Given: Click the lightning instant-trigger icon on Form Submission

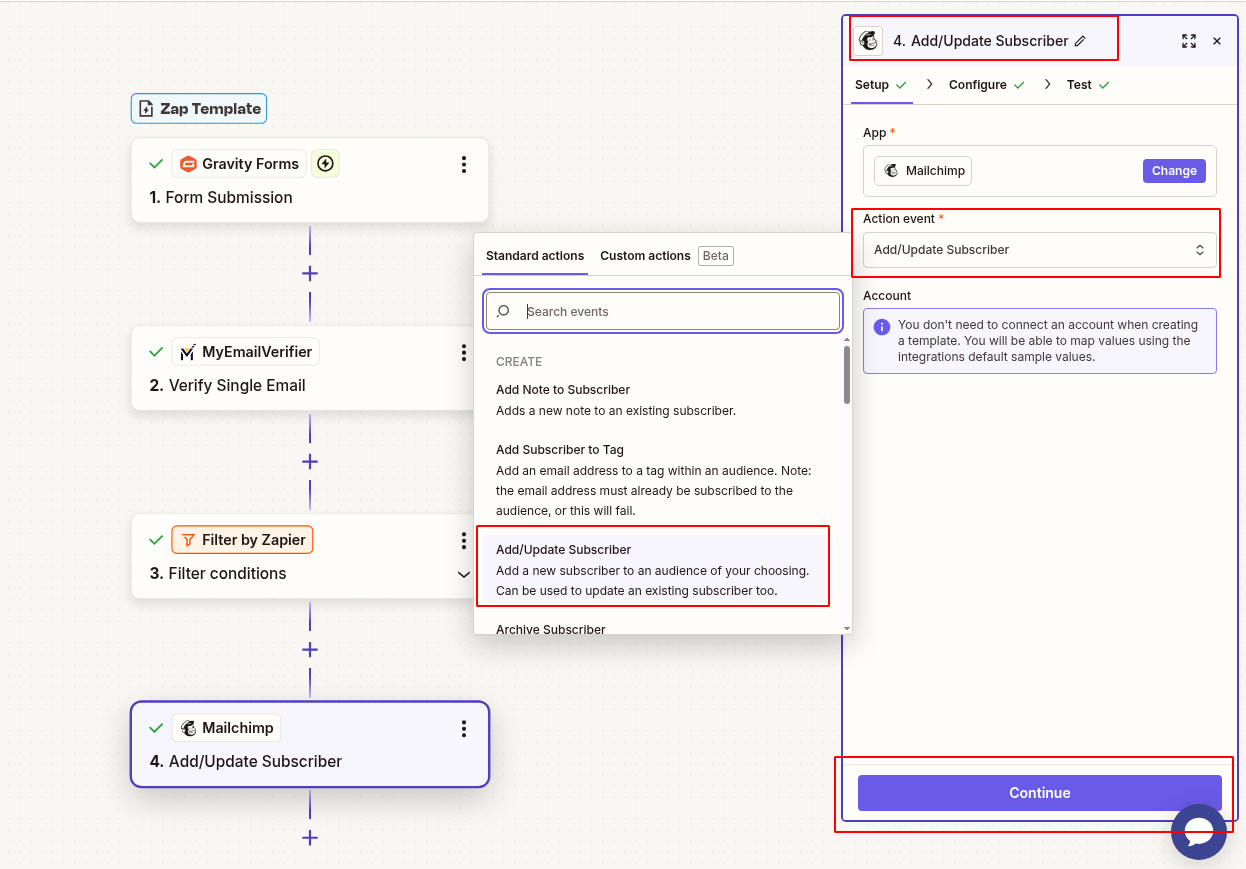Looking at the screenshot, I should [x=325, y=163].
